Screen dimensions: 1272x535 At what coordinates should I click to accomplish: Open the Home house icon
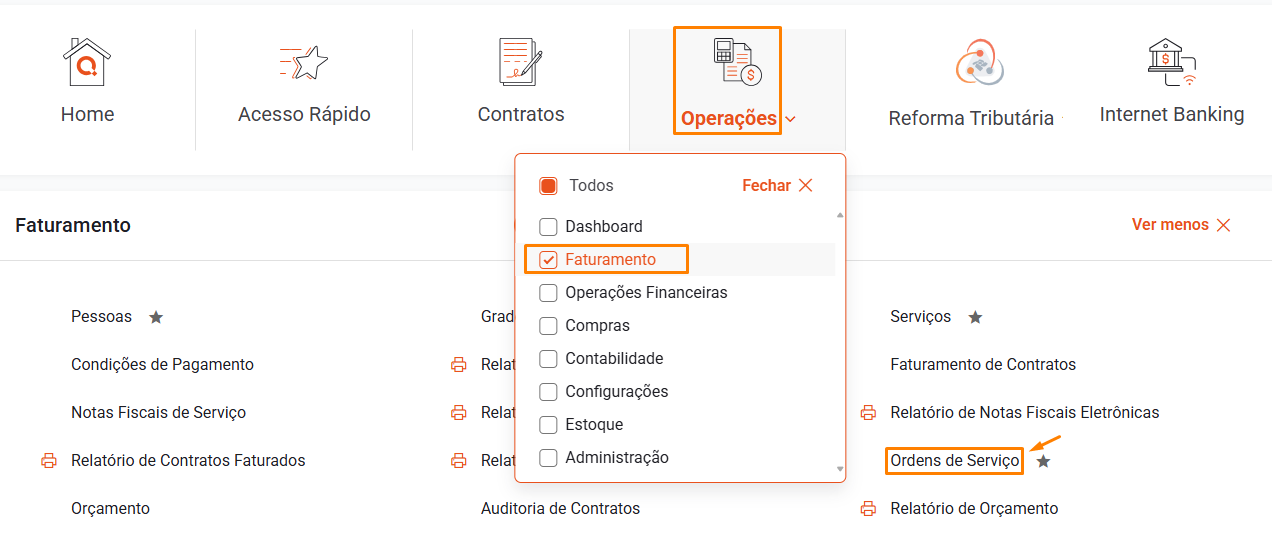click(x=87, y=62)
